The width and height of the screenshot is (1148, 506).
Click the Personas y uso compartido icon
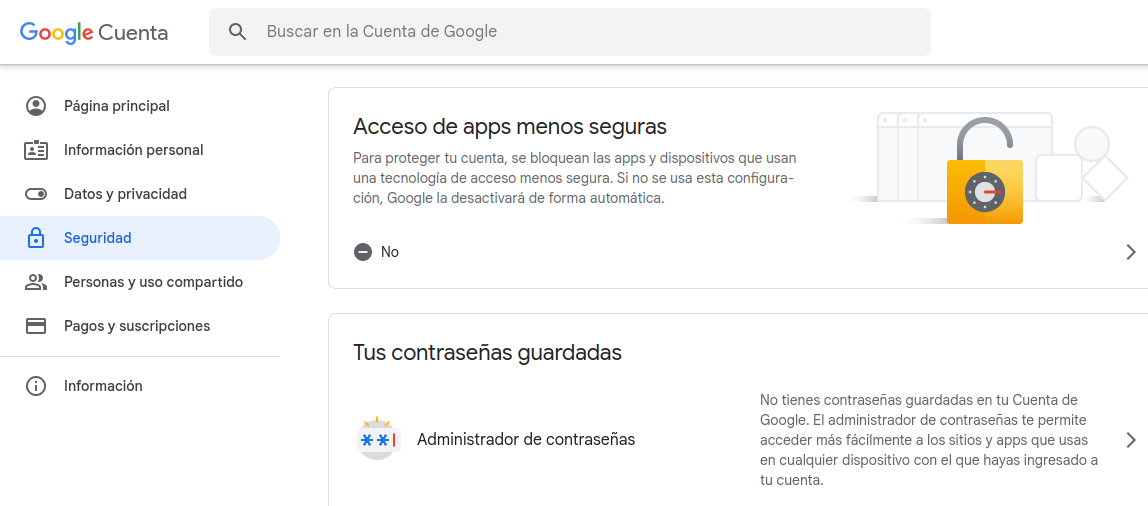tap(36, 282)
